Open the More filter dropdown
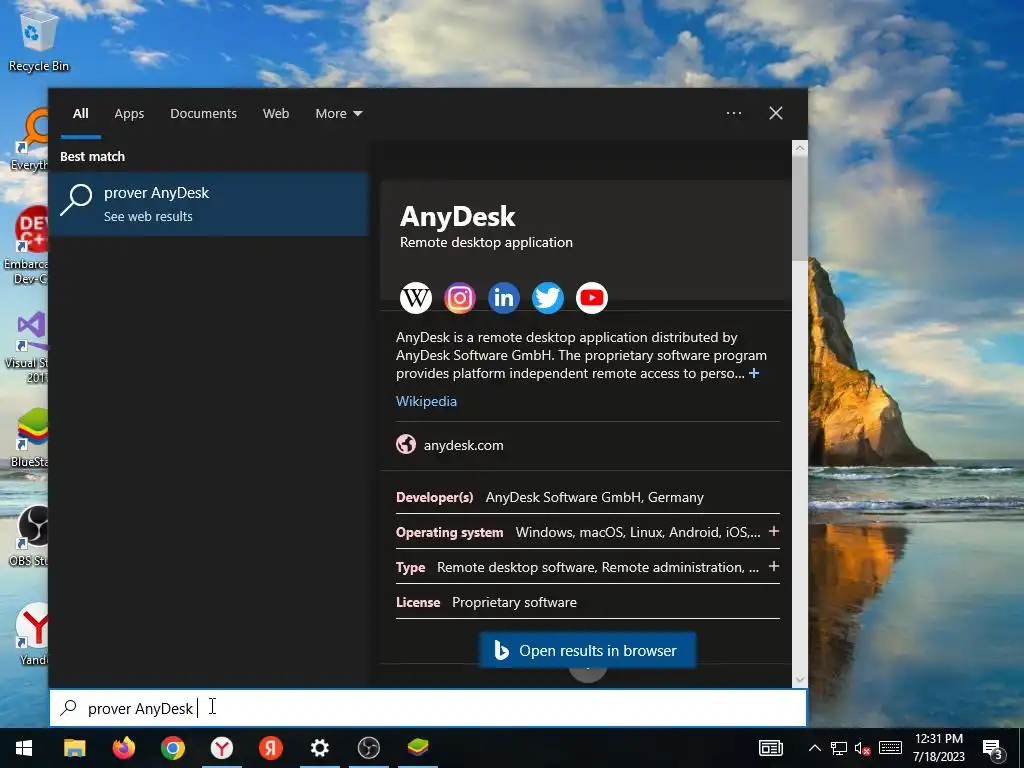 338,114
